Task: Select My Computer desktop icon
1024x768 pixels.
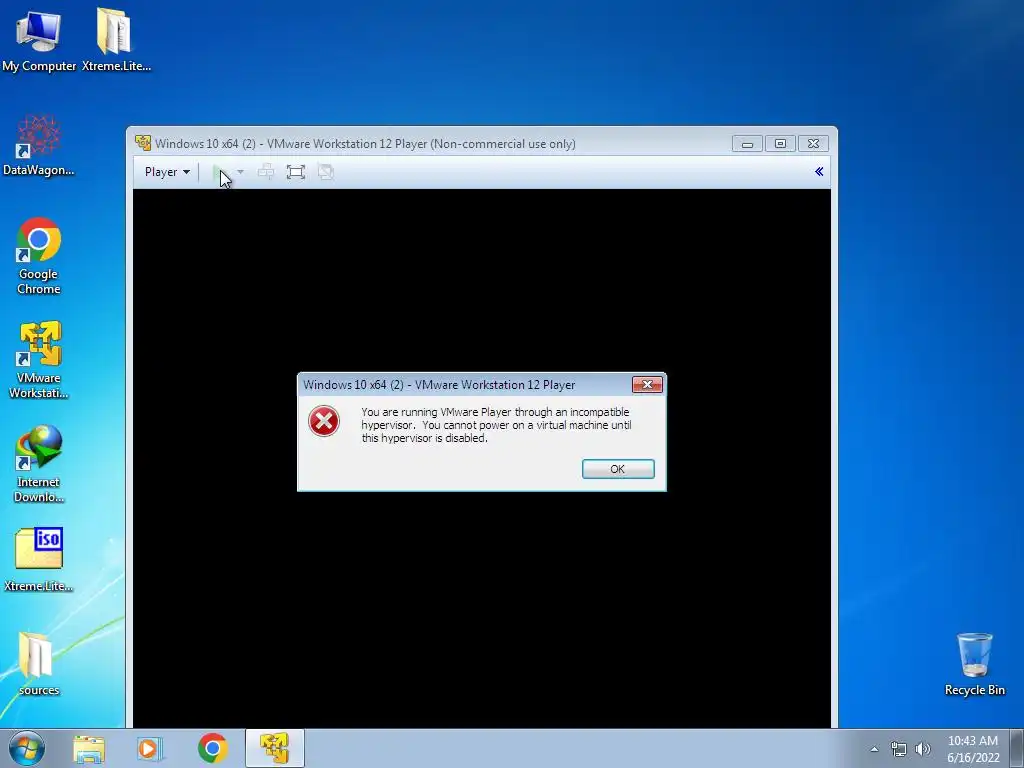Action: point(39,41)
